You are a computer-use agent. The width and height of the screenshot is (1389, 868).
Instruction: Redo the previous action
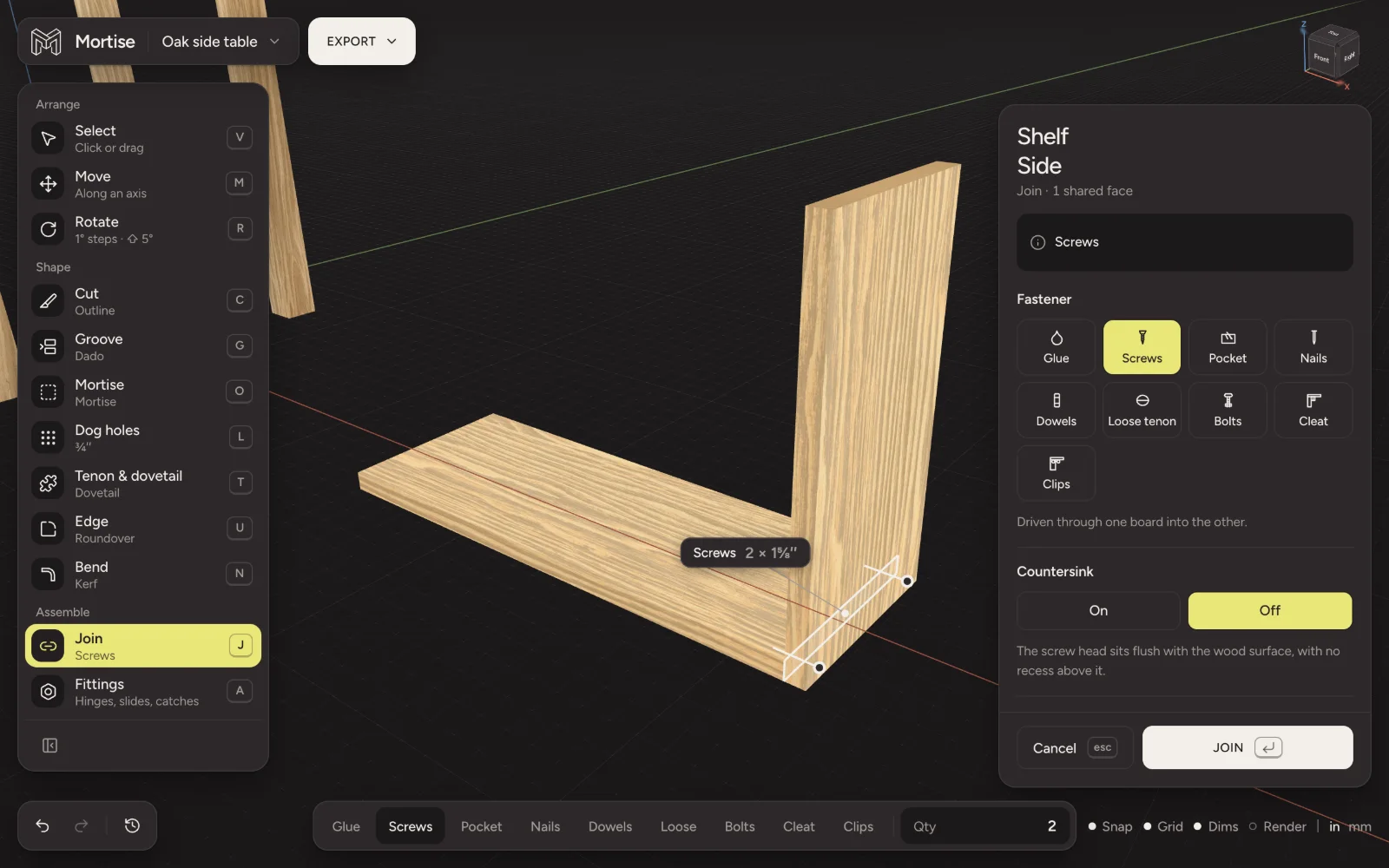pos(82,825)
